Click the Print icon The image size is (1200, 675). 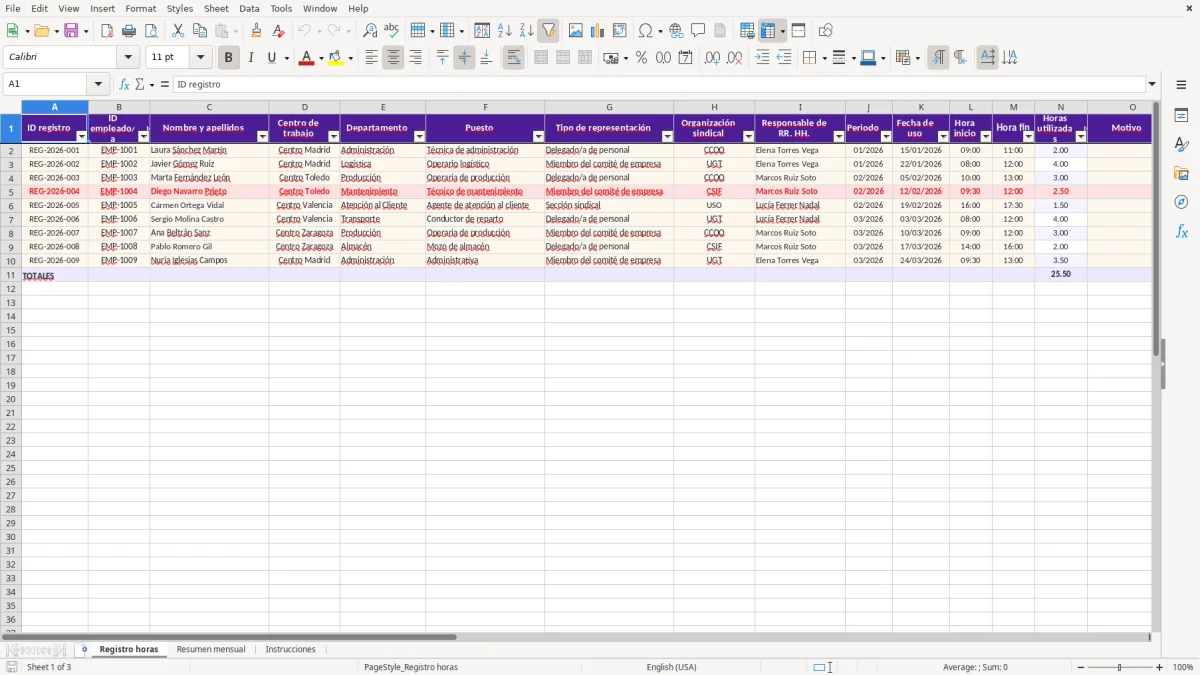(x=129, y=31)
